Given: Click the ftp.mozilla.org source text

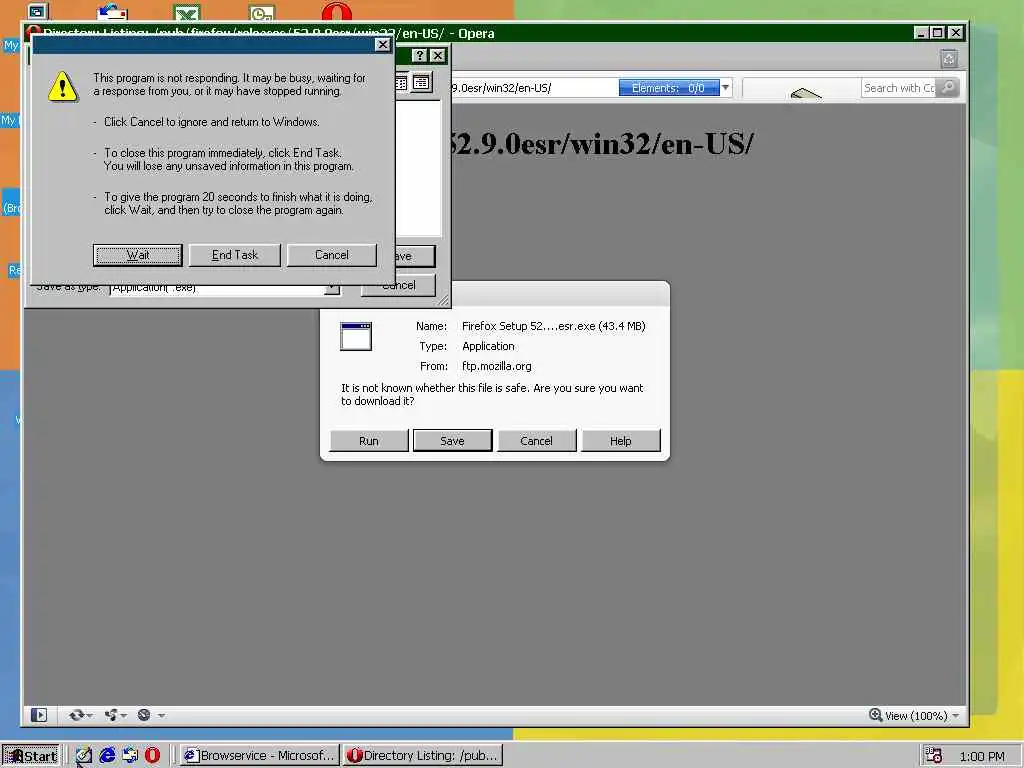Looking at the screenshot, I should pyautogui.click(x=497, y=366).
